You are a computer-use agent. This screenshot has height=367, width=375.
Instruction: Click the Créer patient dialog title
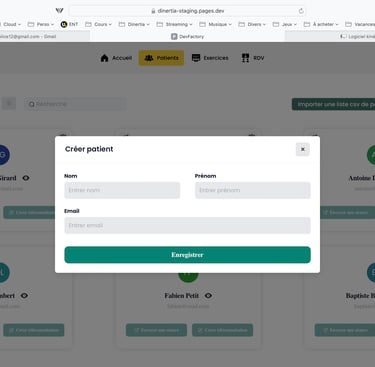click(x=89, y=149)
